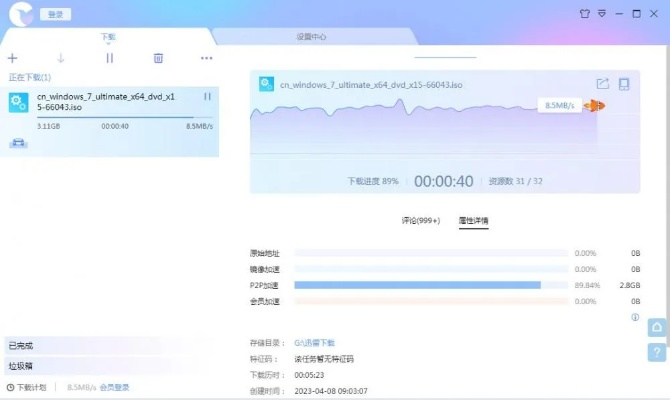670x400 pixels.
Task: Open the skin (shirt) icon in title bar
Action: click(x=584, y=14)
